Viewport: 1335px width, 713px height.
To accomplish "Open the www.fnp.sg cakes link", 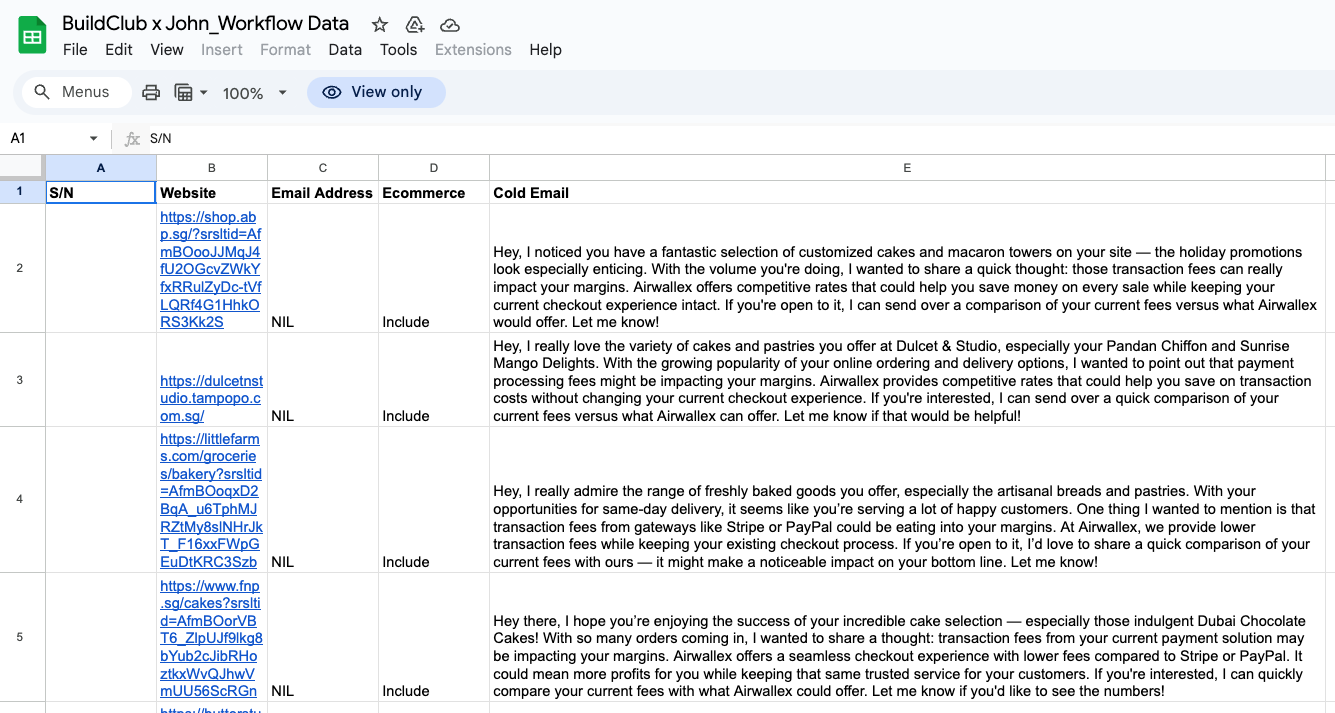I will point(210,639).
